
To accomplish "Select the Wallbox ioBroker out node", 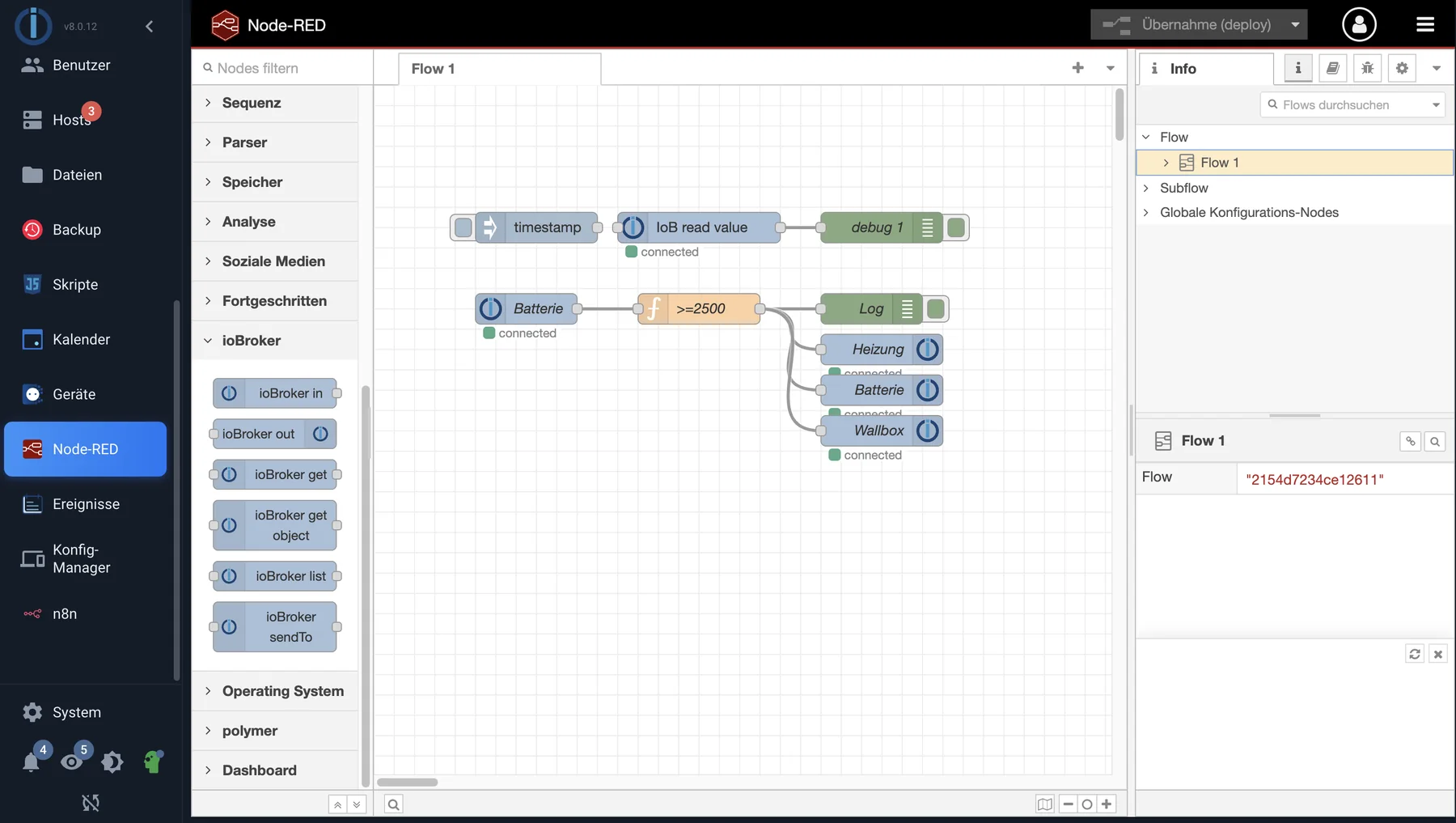I will coord(882,431).
